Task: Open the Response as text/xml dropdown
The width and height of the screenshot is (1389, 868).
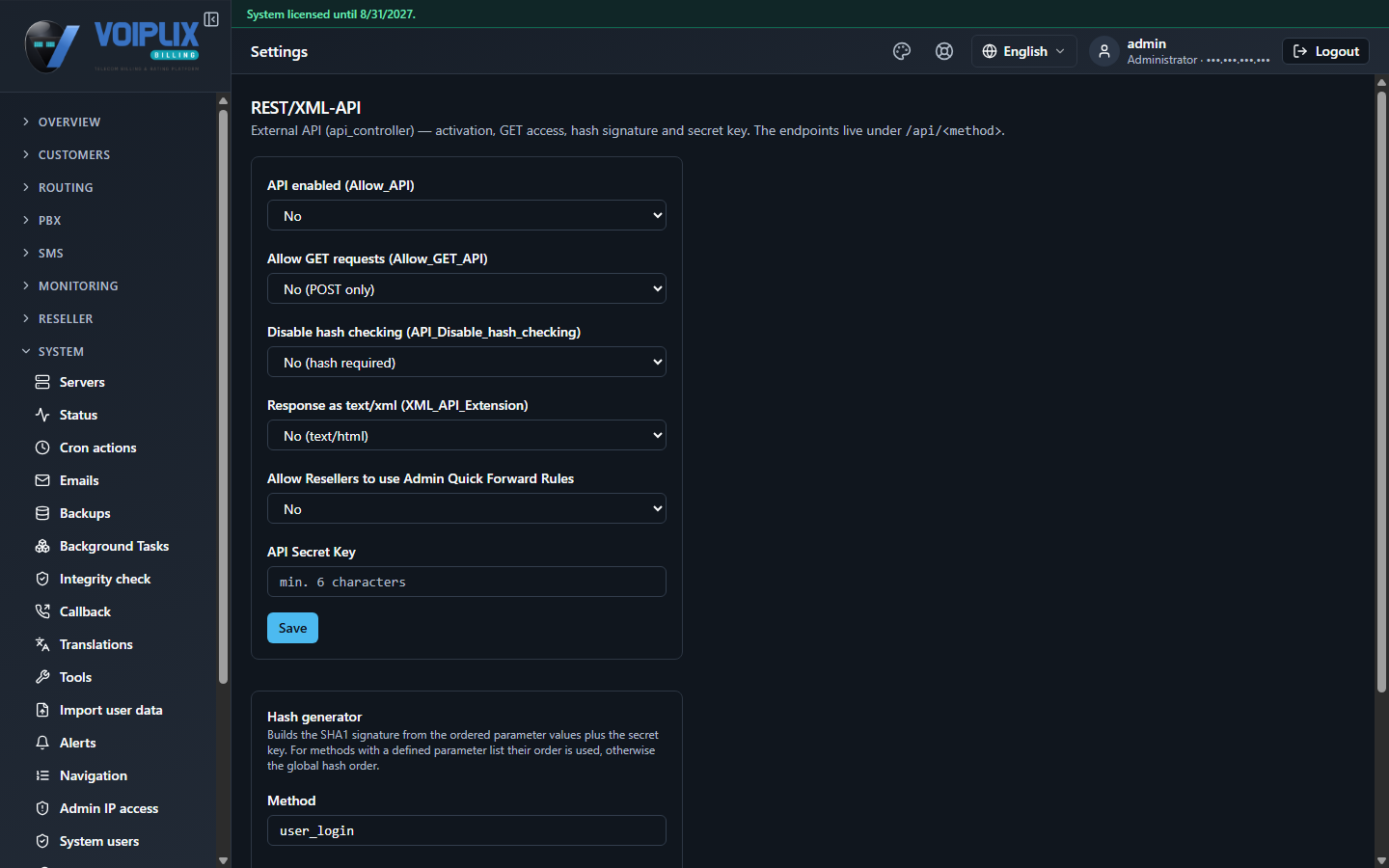Action: tap(467, 435)
